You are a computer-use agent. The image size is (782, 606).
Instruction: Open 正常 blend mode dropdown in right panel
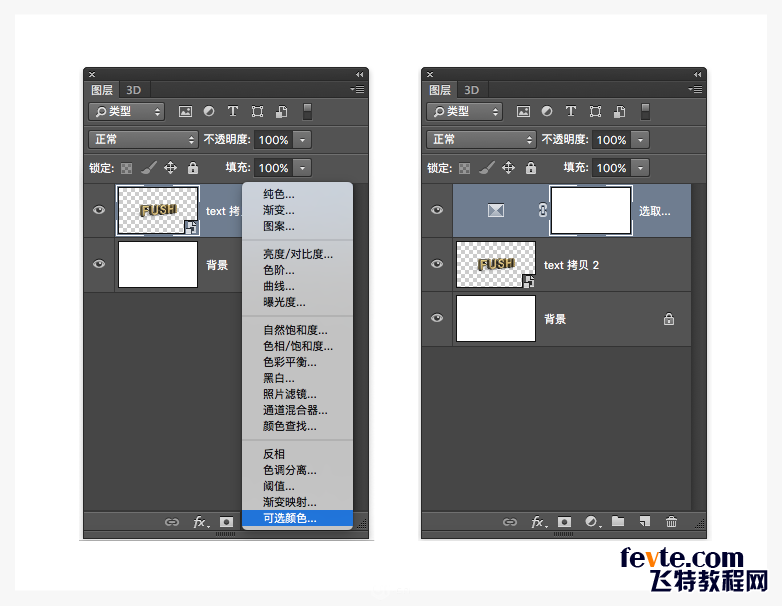click(x=481, y=140)
